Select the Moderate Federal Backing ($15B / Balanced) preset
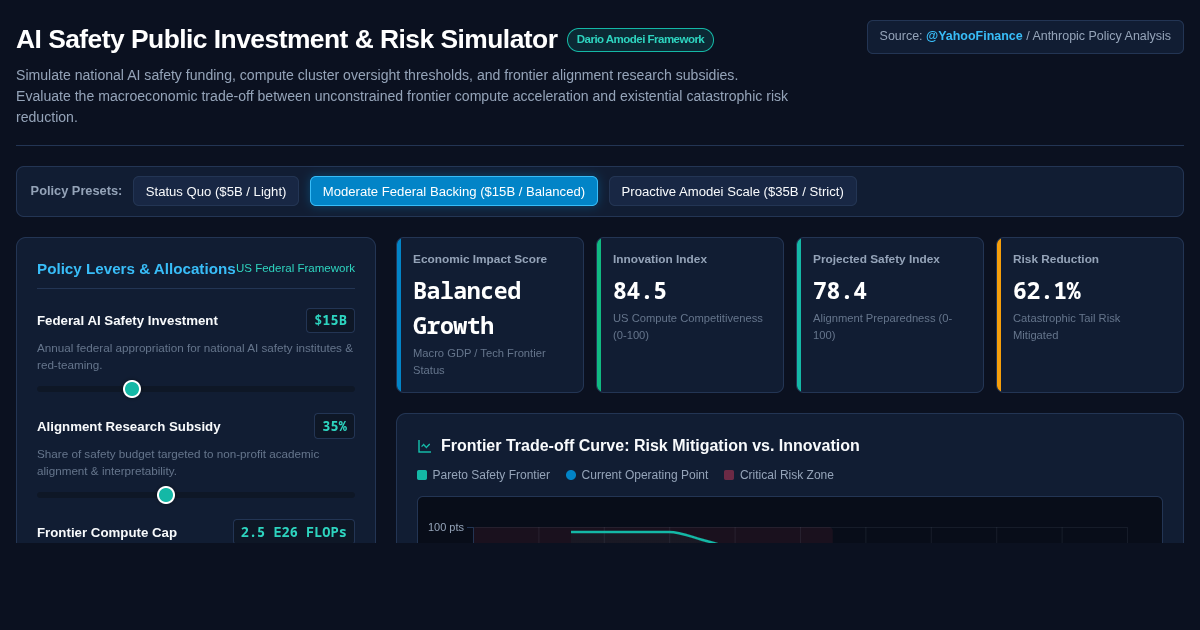 click(x=454, y=191)
